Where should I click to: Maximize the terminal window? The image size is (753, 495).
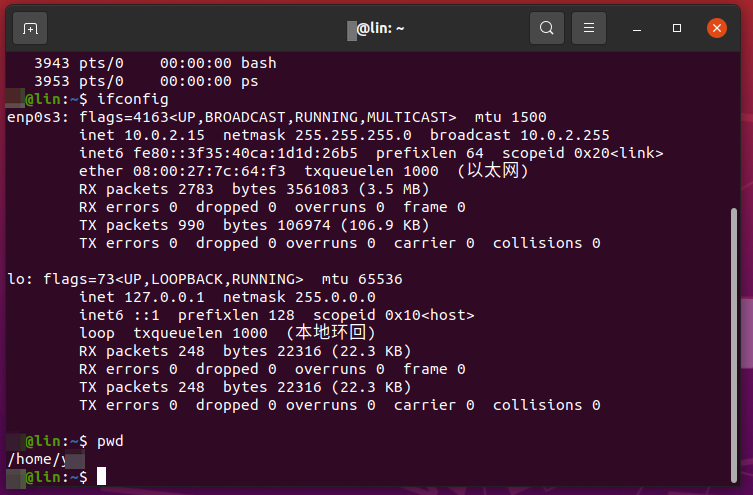coord(677,28)
